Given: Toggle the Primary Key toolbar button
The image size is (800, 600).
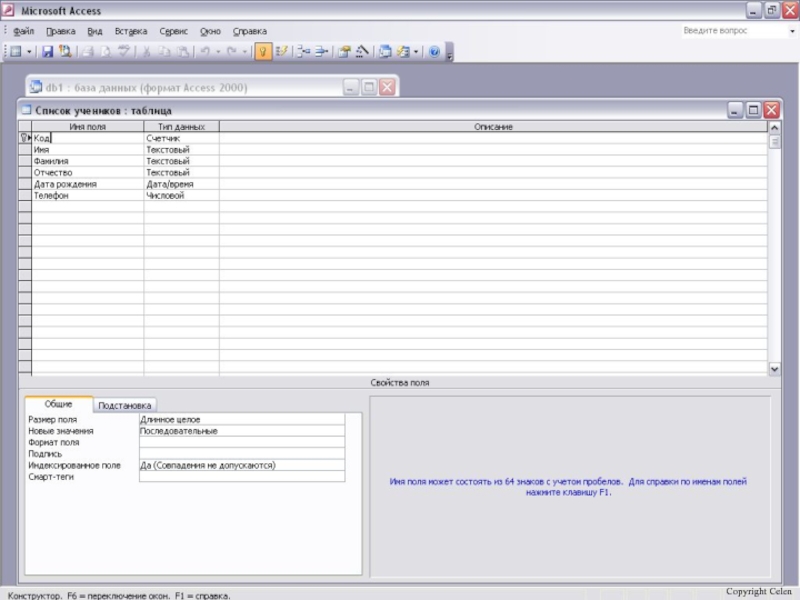Looking at the screenshot, I should pyautogui.click(x=263, y=51).
